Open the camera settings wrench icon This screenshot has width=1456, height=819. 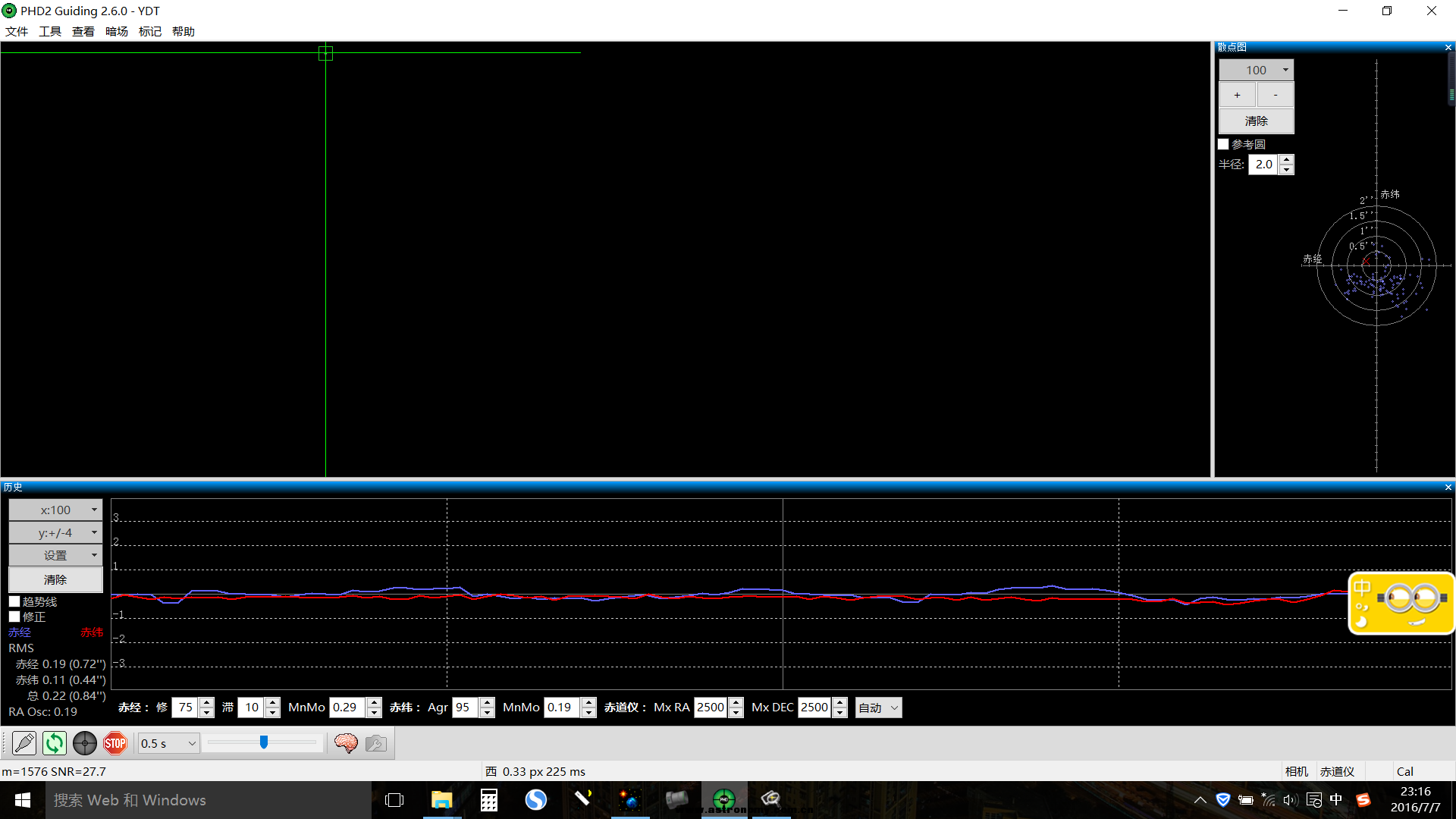[376, 743]
